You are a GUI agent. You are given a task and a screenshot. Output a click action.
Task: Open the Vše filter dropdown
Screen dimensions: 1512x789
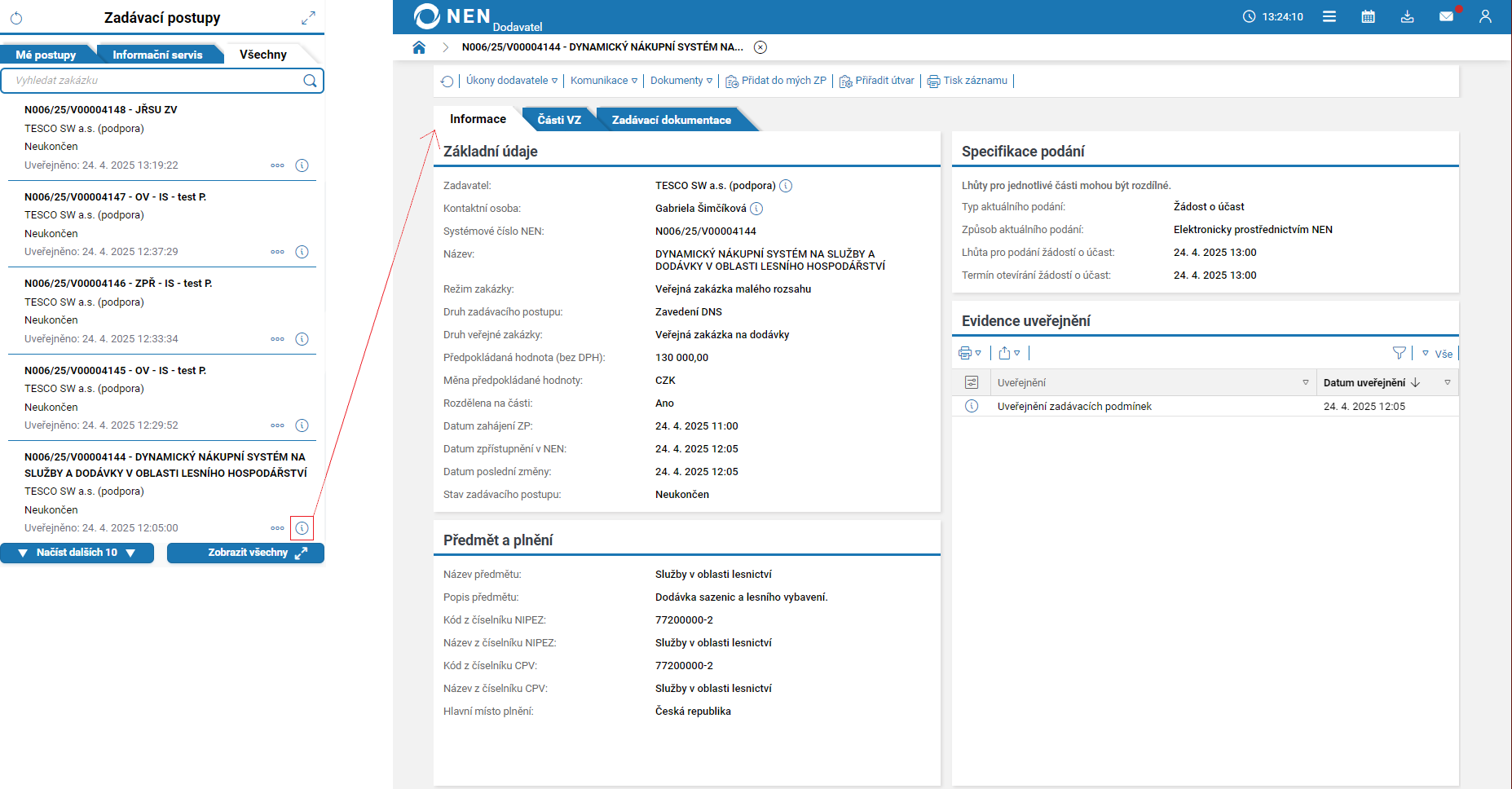click(x=1437, y=354)
